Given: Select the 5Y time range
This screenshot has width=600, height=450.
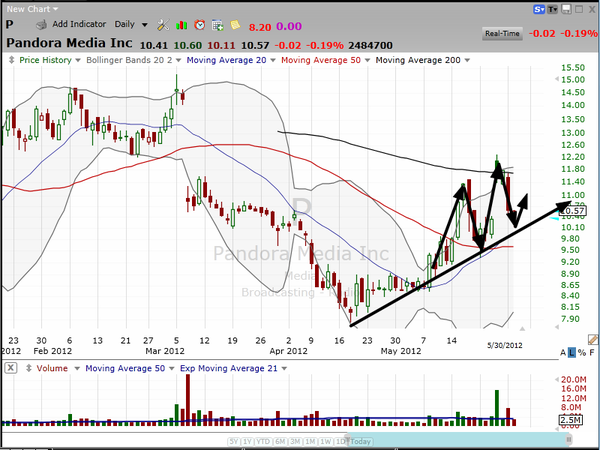Looking at the screenshot, I should pyautogui.click(x=234, y=442).
